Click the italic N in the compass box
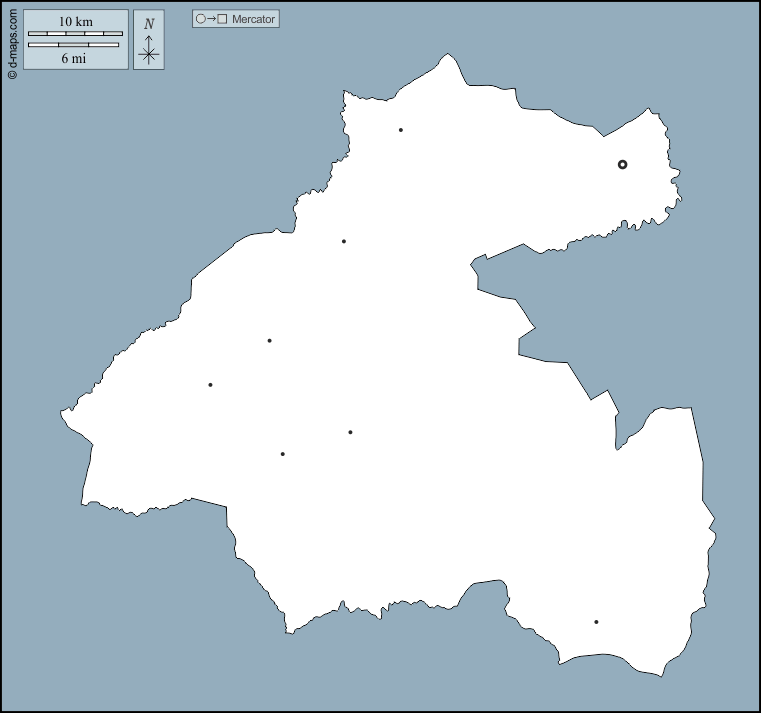The image size is (761, 713). point(149,24)
